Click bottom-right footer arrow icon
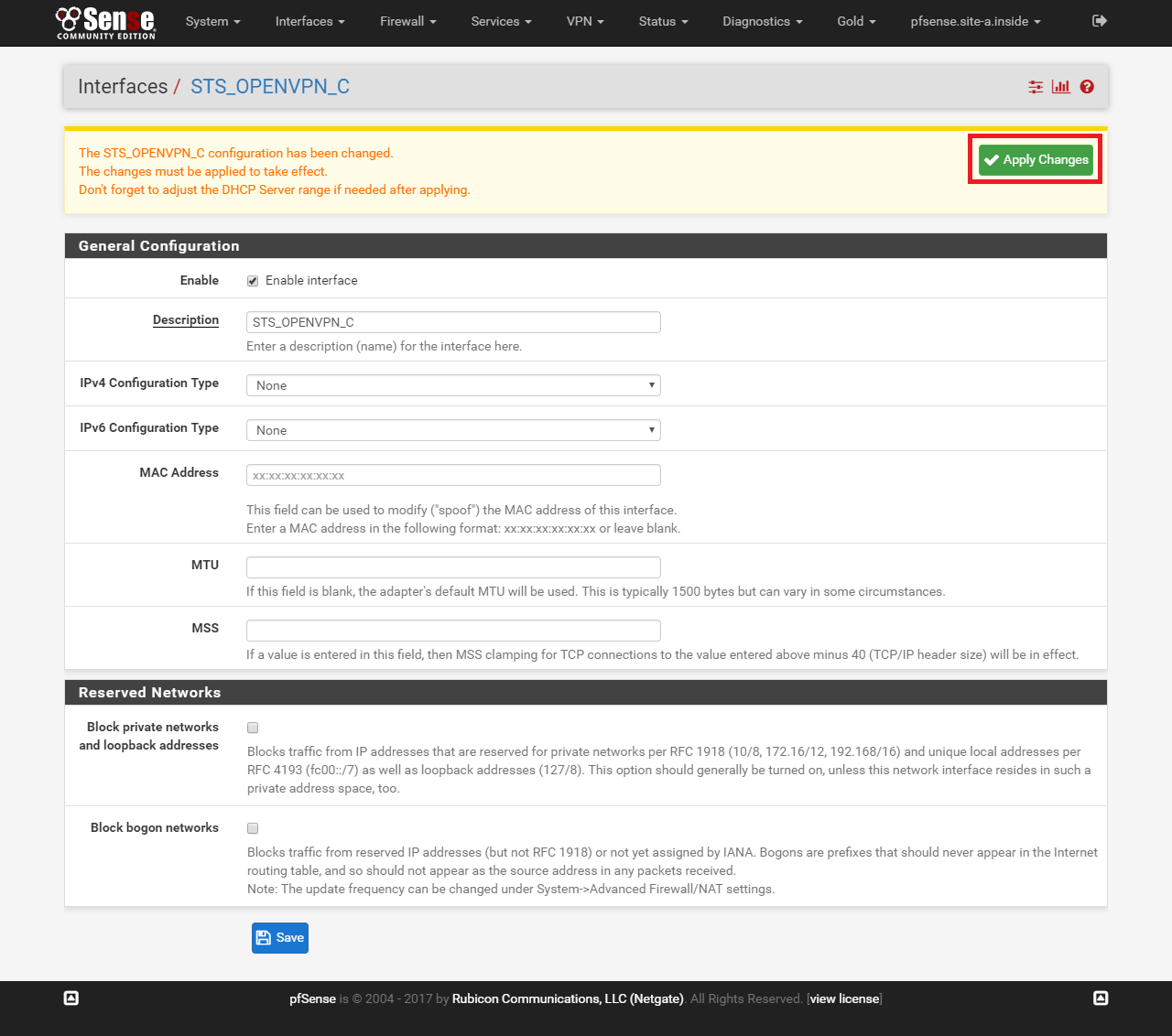The width and height of the screenshot is (1172, 1036). point(1101,998)
